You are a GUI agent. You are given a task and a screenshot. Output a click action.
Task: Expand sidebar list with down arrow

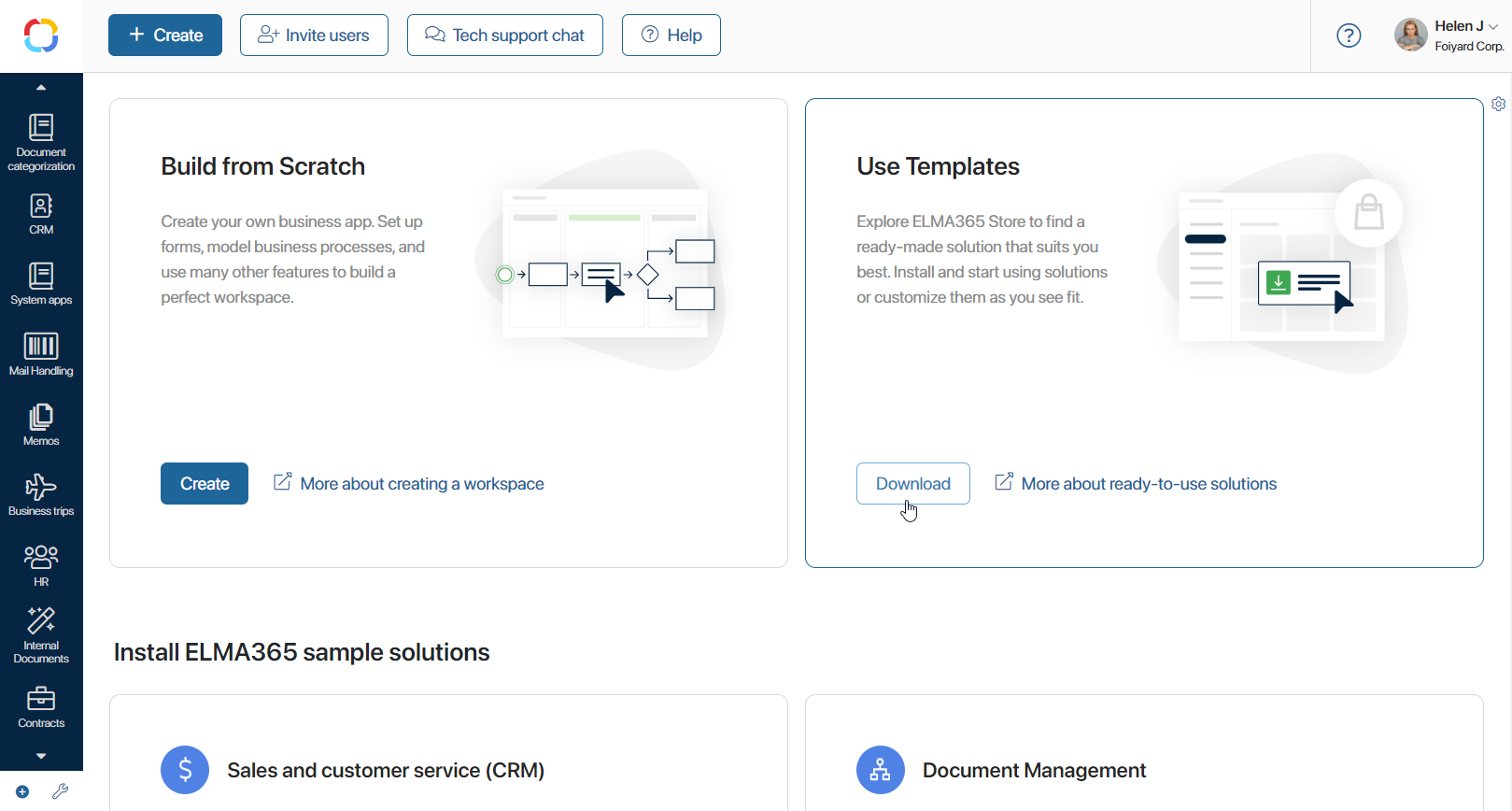point(41,756)
